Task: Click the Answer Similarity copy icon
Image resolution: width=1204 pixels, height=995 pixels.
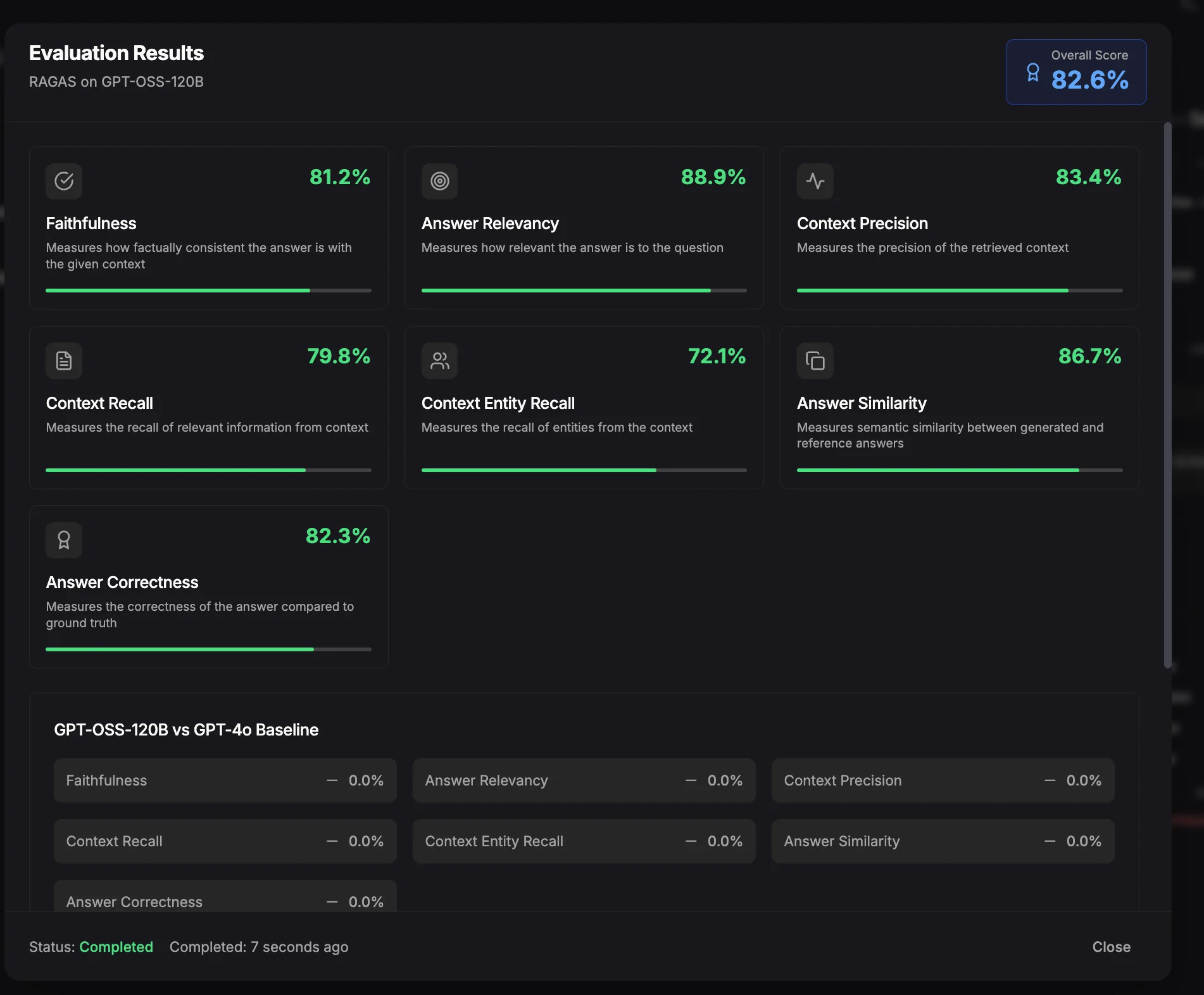Action: (x=815, y=361)
